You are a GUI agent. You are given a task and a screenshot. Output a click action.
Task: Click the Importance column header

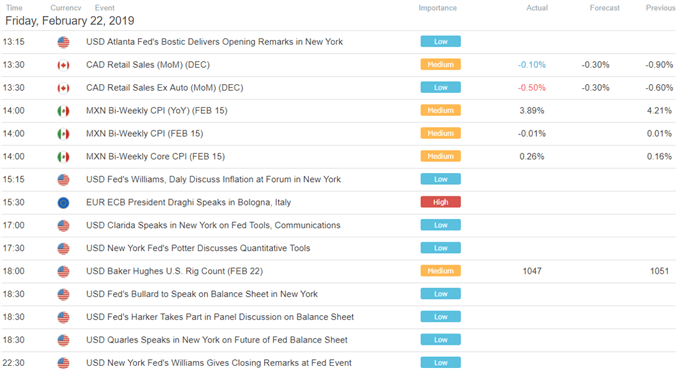438,8
